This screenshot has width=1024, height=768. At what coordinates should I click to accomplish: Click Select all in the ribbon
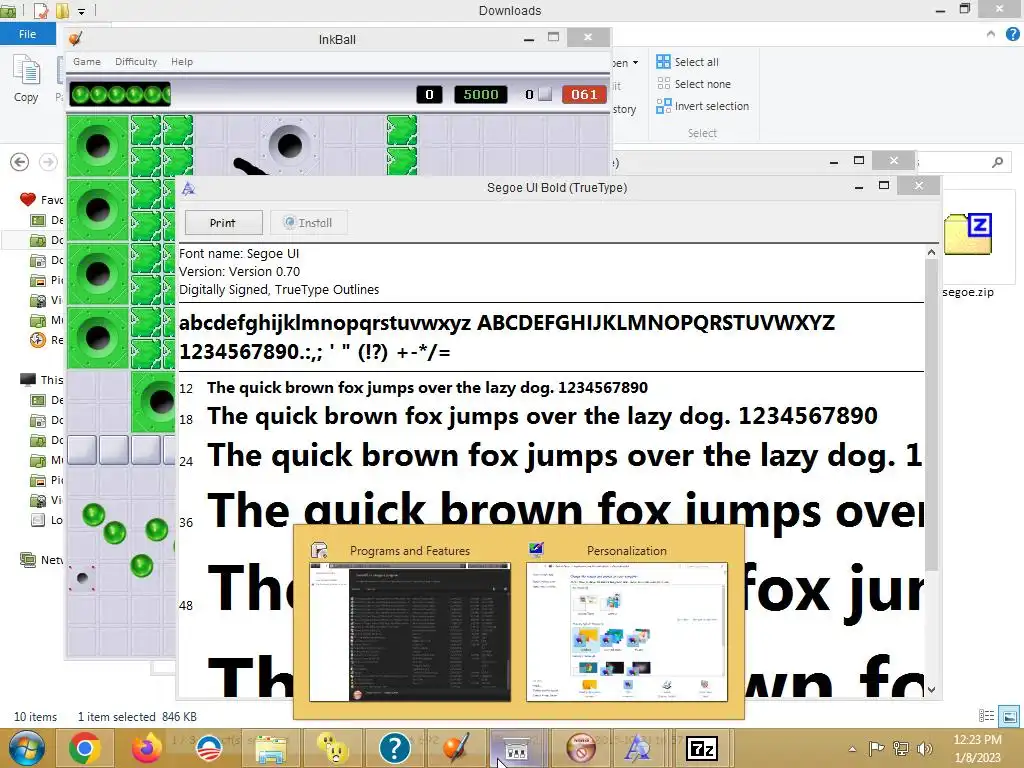point(688,62)
